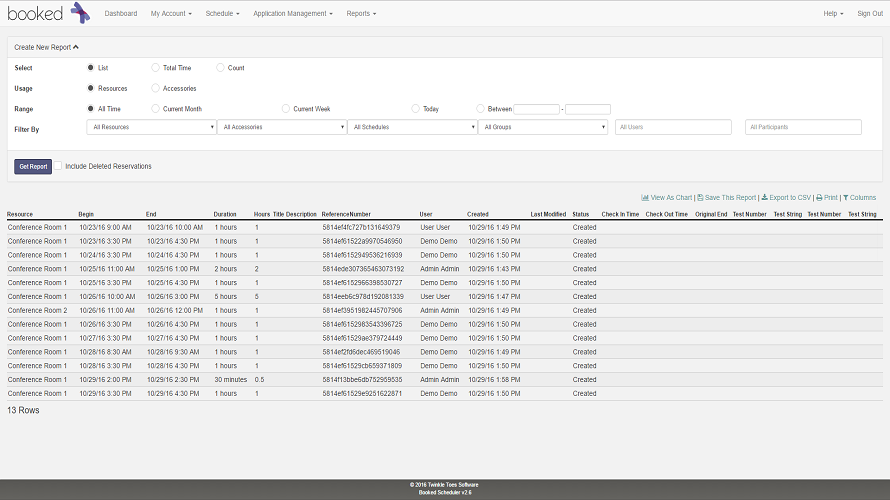Select the Total Time radio button
890x500 pixels.
(x=155, y=68)
